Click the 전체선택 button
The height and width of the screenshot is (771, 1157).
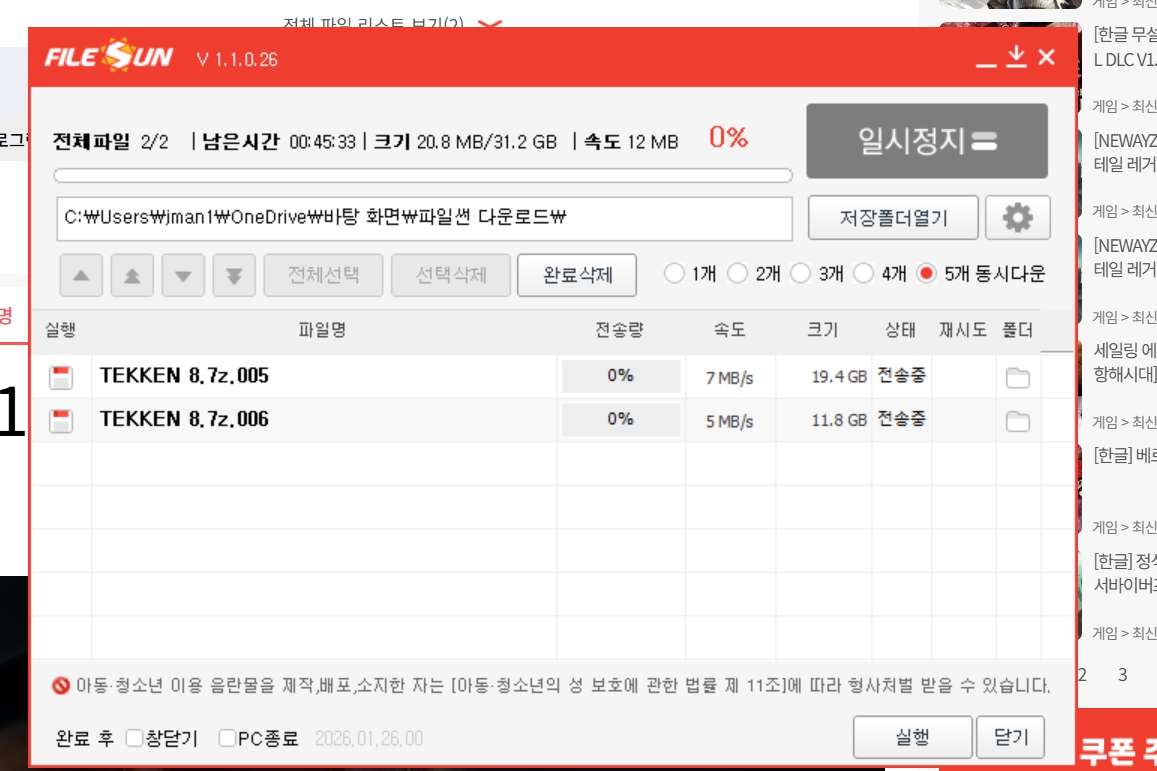[x=323, y=275]
